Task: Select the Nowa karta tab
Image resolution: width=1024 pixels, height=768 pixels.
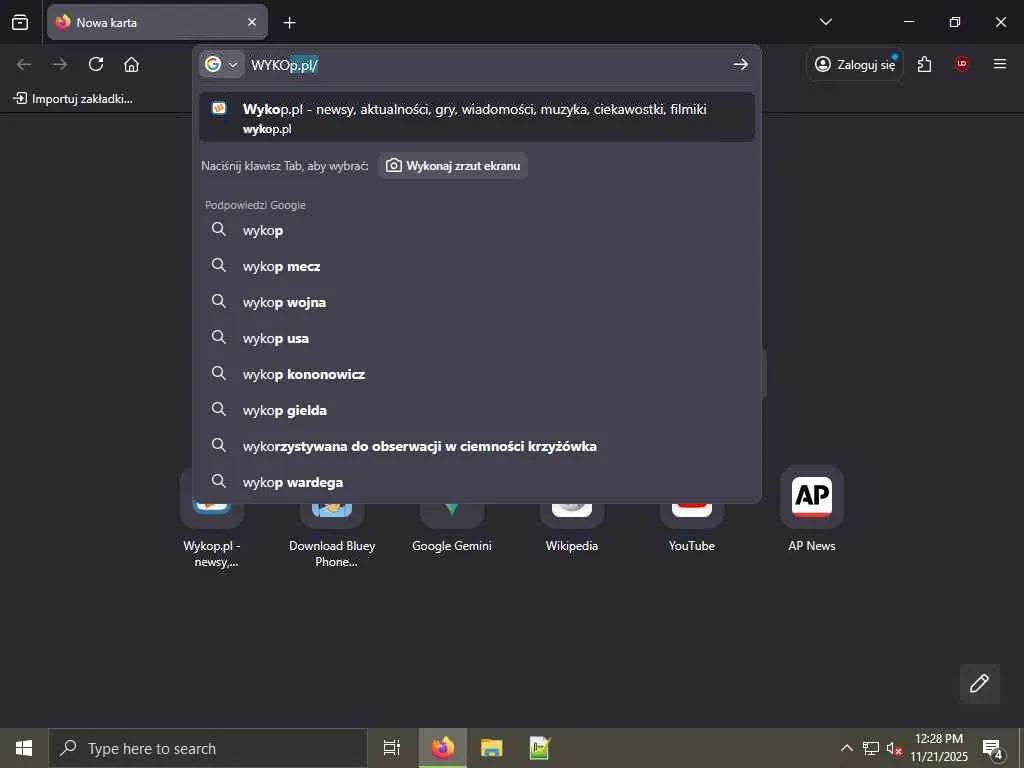Action: pyautogui.click(x=157, y=22)
